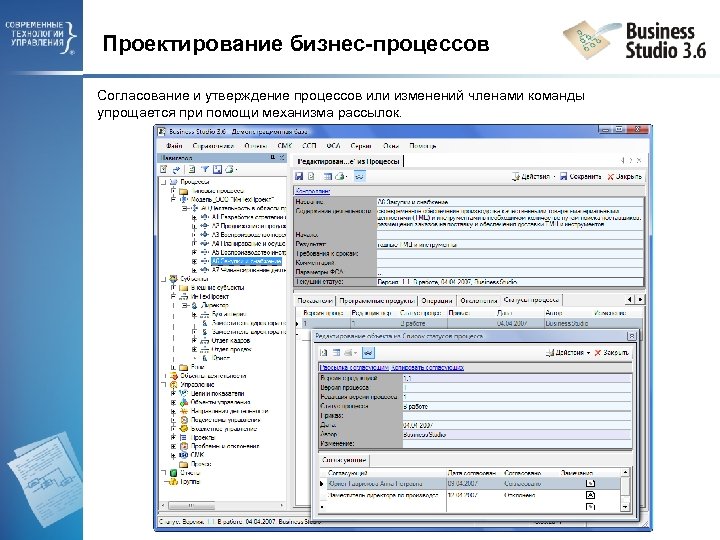This screenshot has height=540, width=720.
Task: Switch to the Показатели tab
Action: [315, 301]
